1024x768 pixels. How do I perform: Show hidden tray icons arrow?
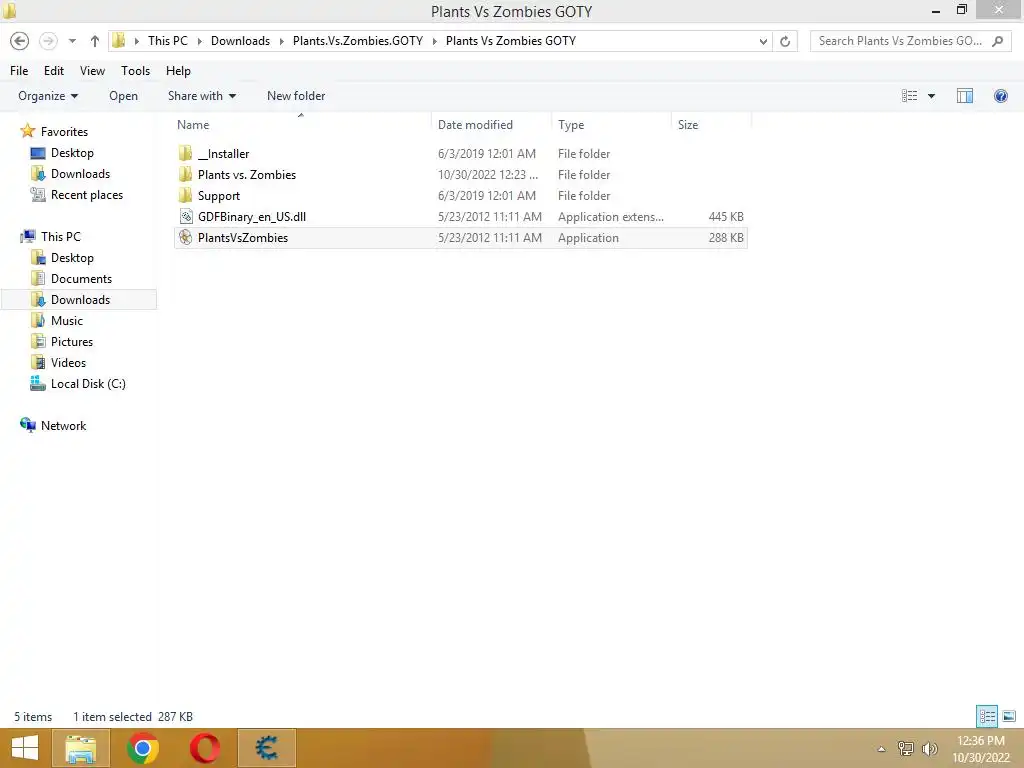tap(882, 749)
